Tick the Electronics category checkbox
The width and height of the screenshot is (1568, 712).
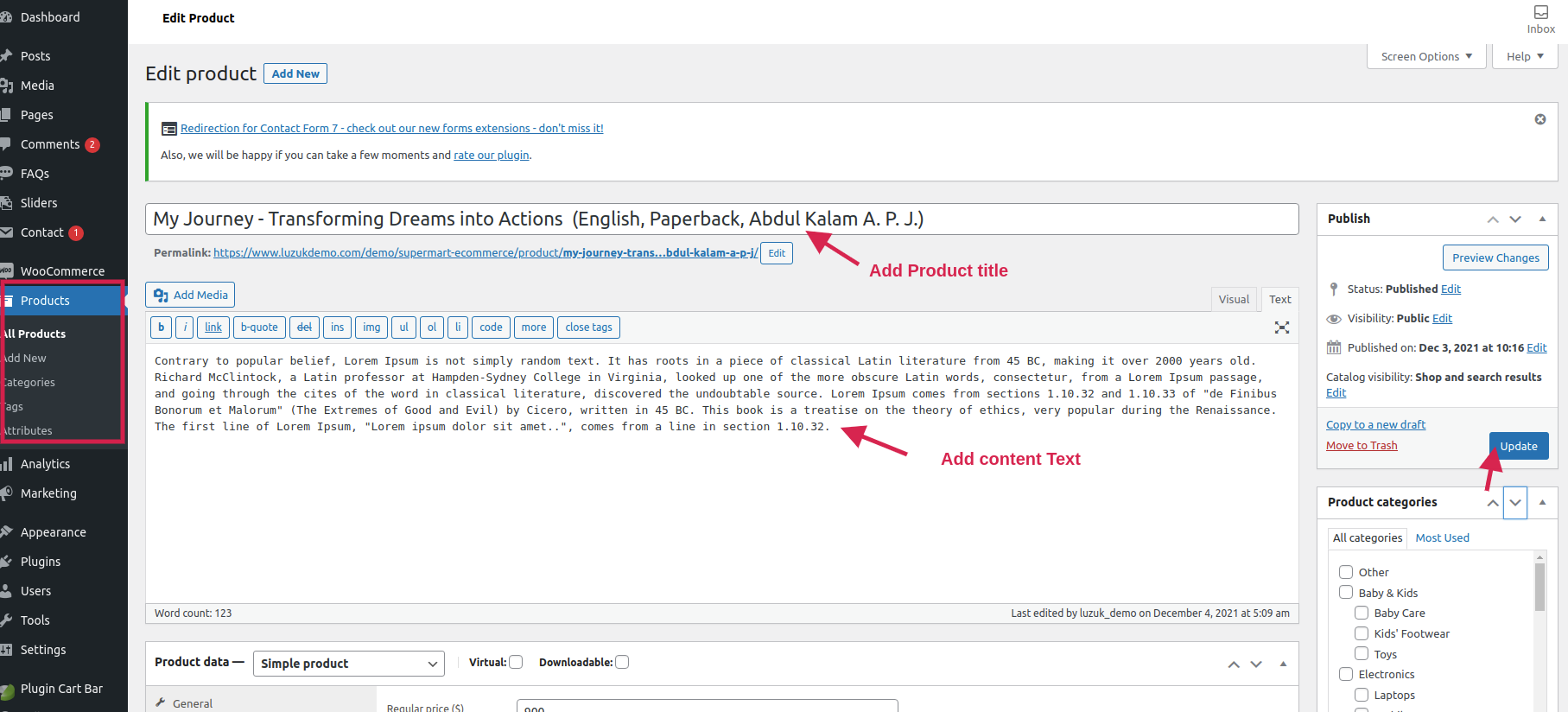pos(1346,674)
